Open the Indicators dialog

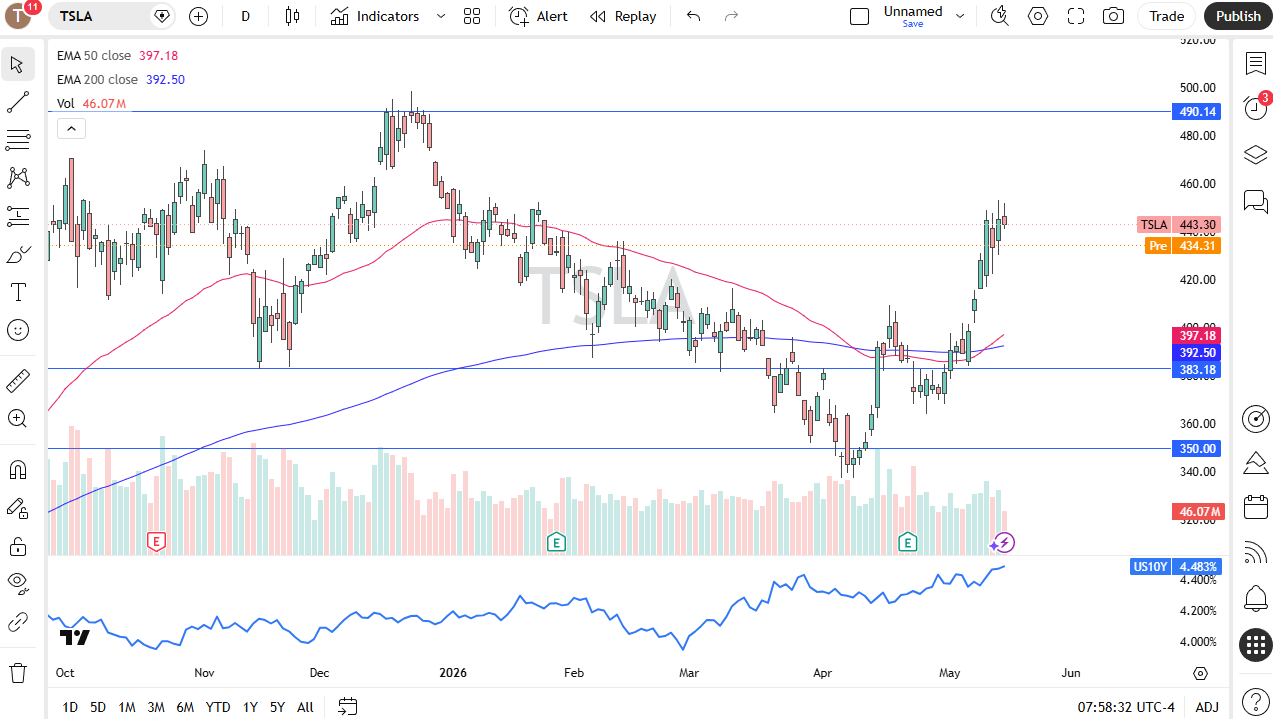[x=375, y=16]
